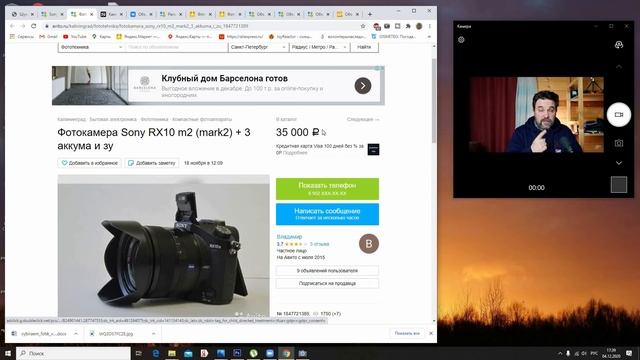Expand options chevron for .jpg download
This screenshot has height=360, width=640.
point(153,333)
